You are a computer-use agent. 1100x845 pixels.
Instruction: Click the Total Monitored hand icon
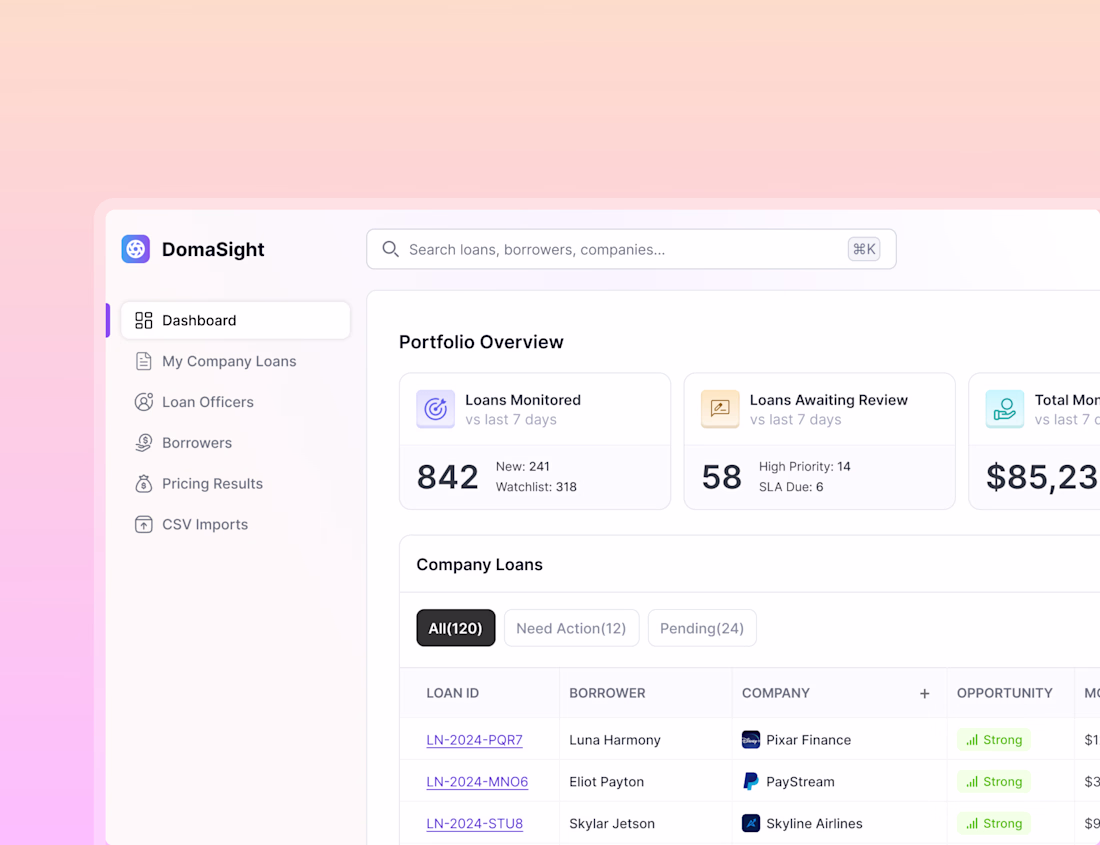[1005, 409]
